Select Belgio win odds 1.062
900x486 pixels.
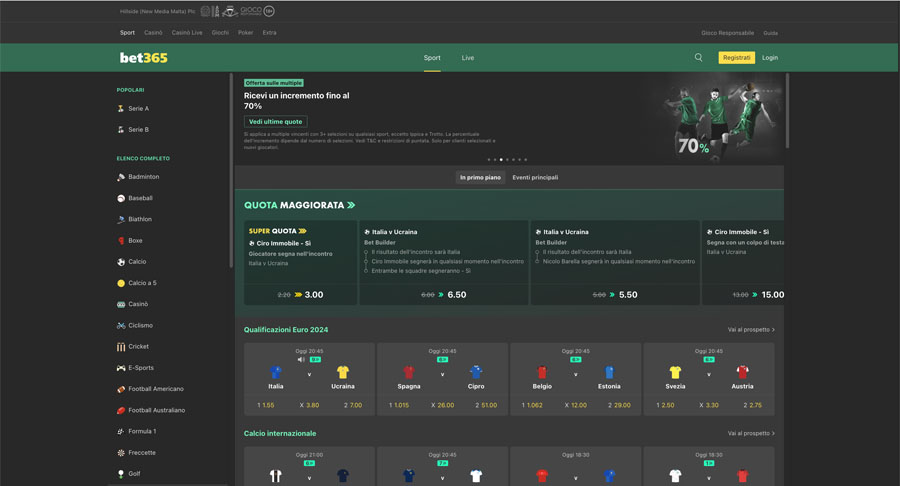point(532,405)
